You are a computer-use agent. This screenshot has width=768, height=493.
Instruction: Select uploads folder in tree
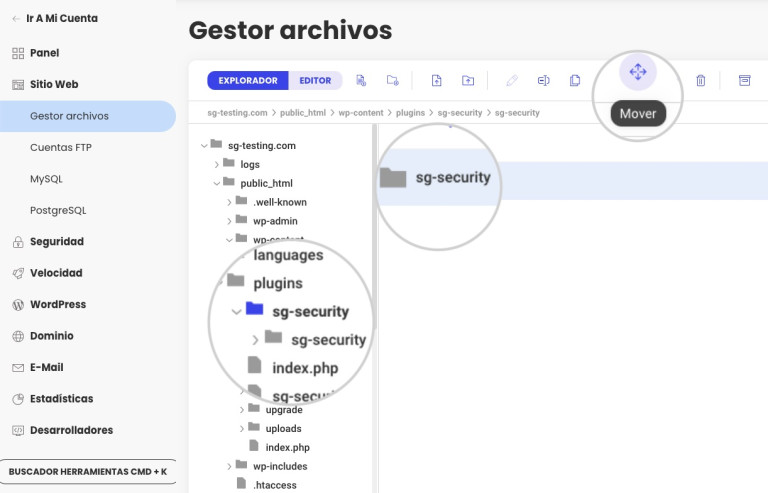click(x=283, y=428)
